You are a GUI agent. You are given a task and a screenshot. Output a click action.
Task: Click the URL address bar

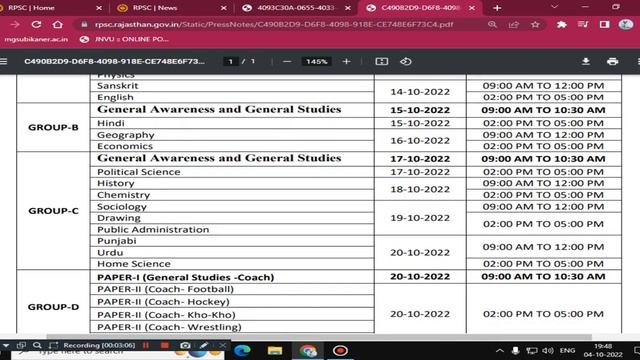click(273, 24)
